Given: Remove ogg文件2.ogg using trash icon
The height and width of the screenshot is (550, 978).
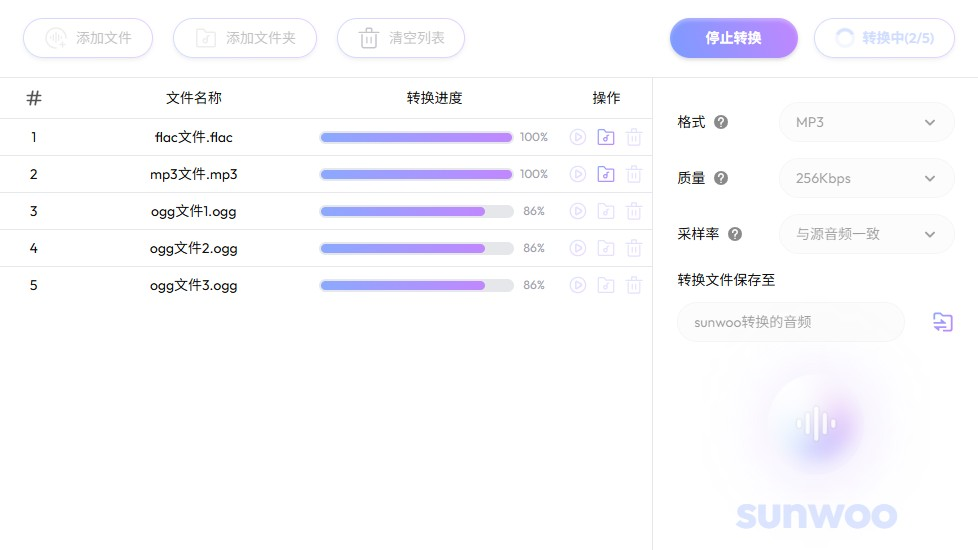Looking at the screenshot, I should point(633,248).
